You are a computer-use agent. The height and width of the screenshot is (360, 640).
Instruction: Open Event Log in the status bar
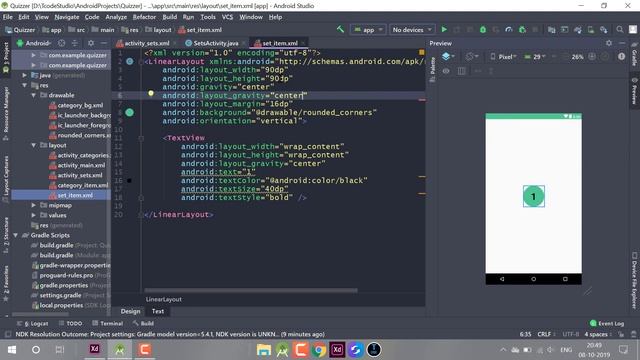tap(607, 323)
